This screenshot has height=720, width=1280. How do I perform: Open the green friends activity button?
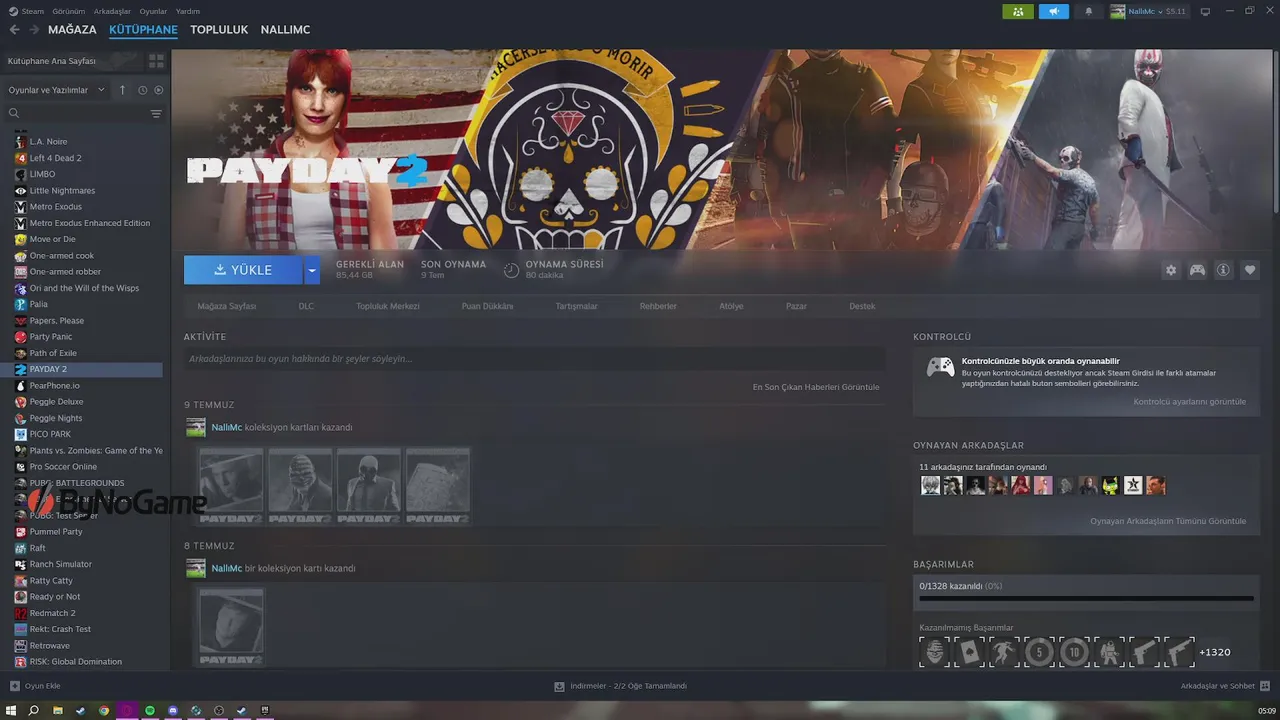pos(1018,11)
